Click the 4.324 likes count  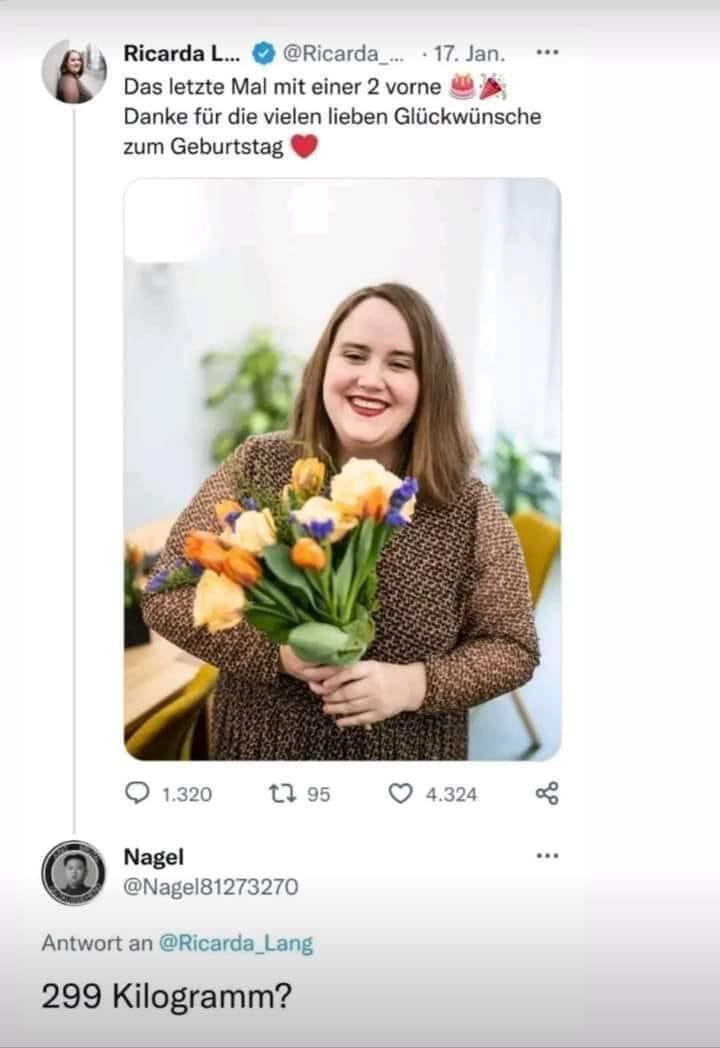coord(451,794)
